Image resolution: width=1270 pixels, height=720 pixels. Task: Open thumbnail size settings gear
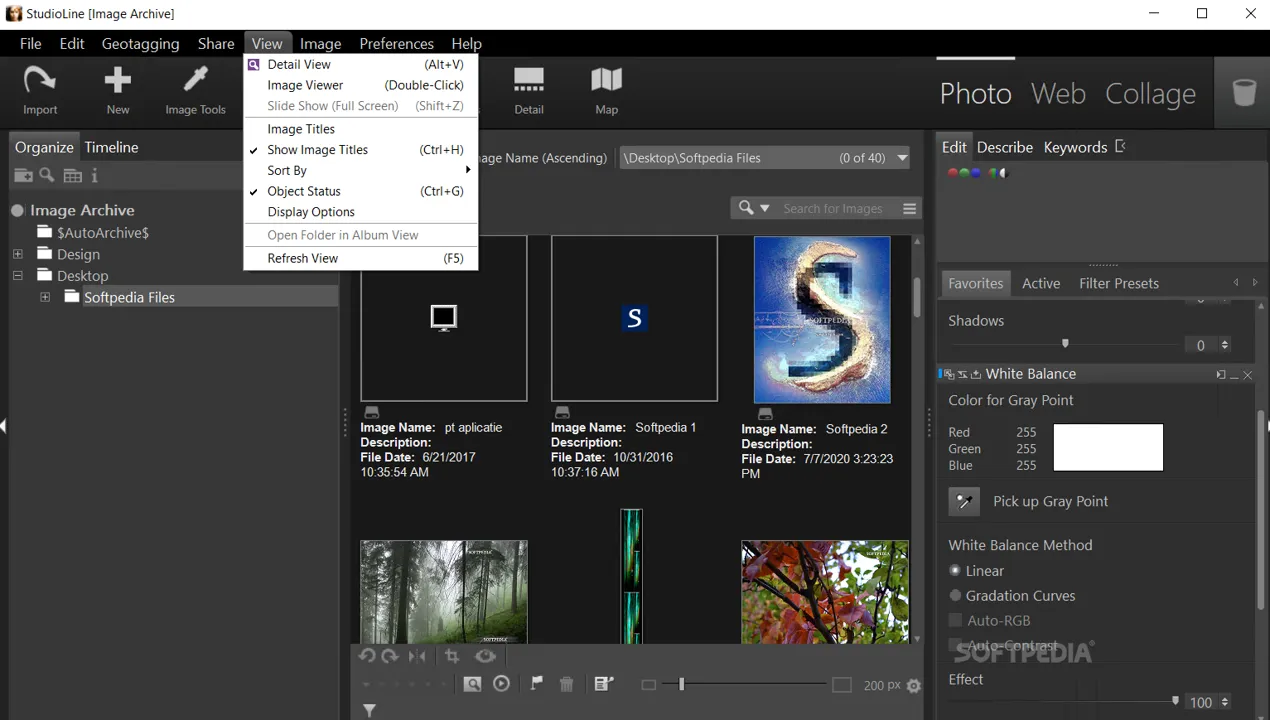[913, 685]
